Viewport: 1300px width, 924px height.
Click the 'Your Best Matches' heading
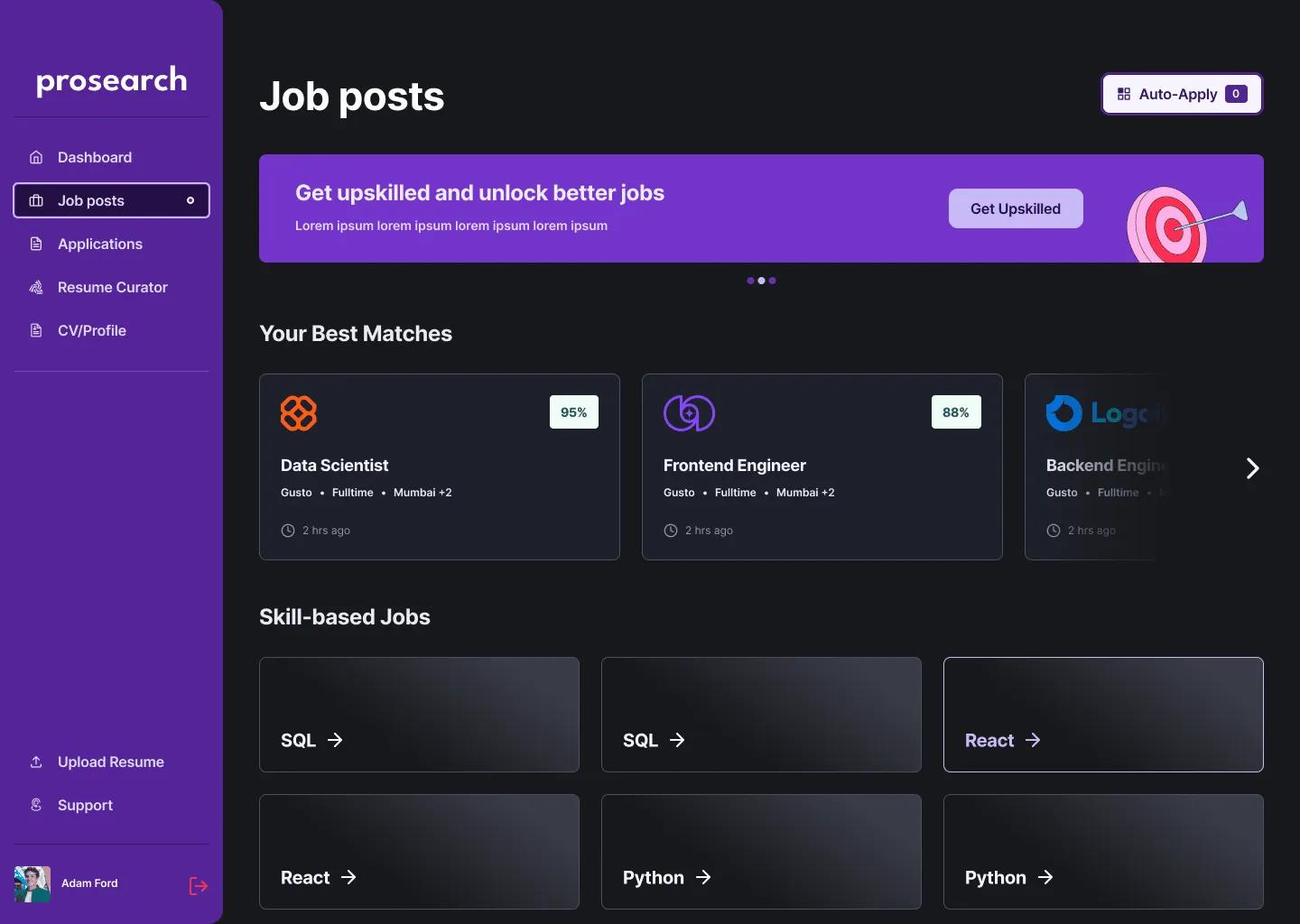pos(356,334)
